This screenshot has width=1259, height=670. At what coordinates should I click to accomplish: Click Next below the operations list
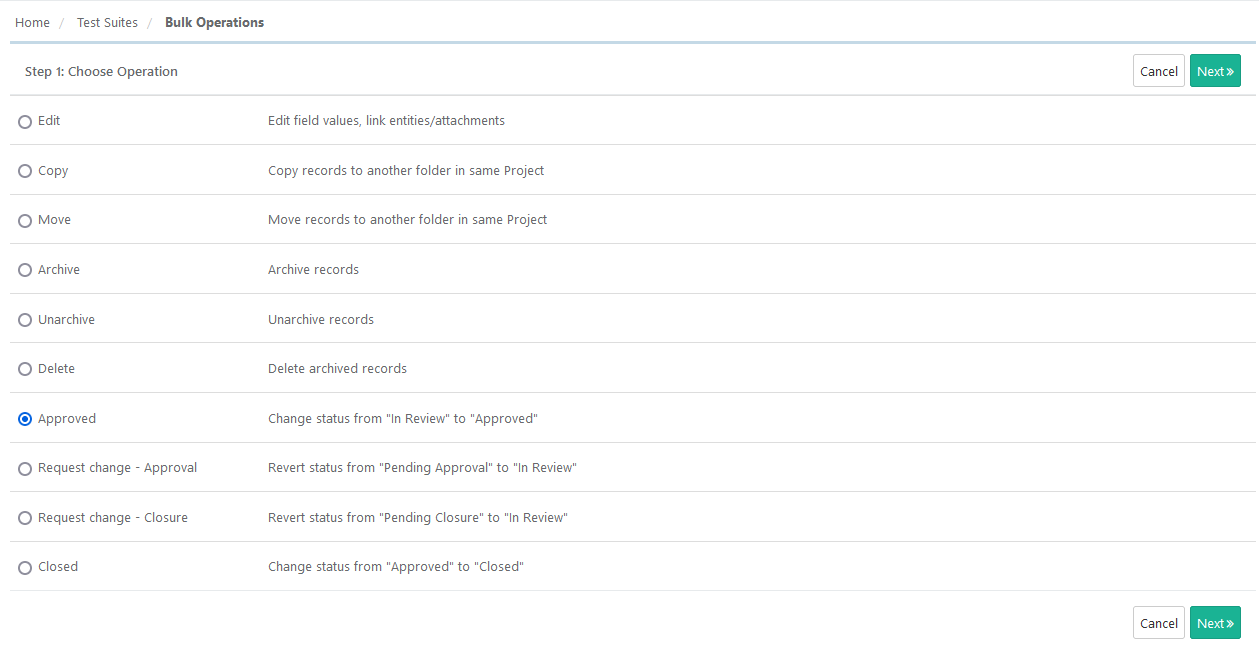[1214, 623]
